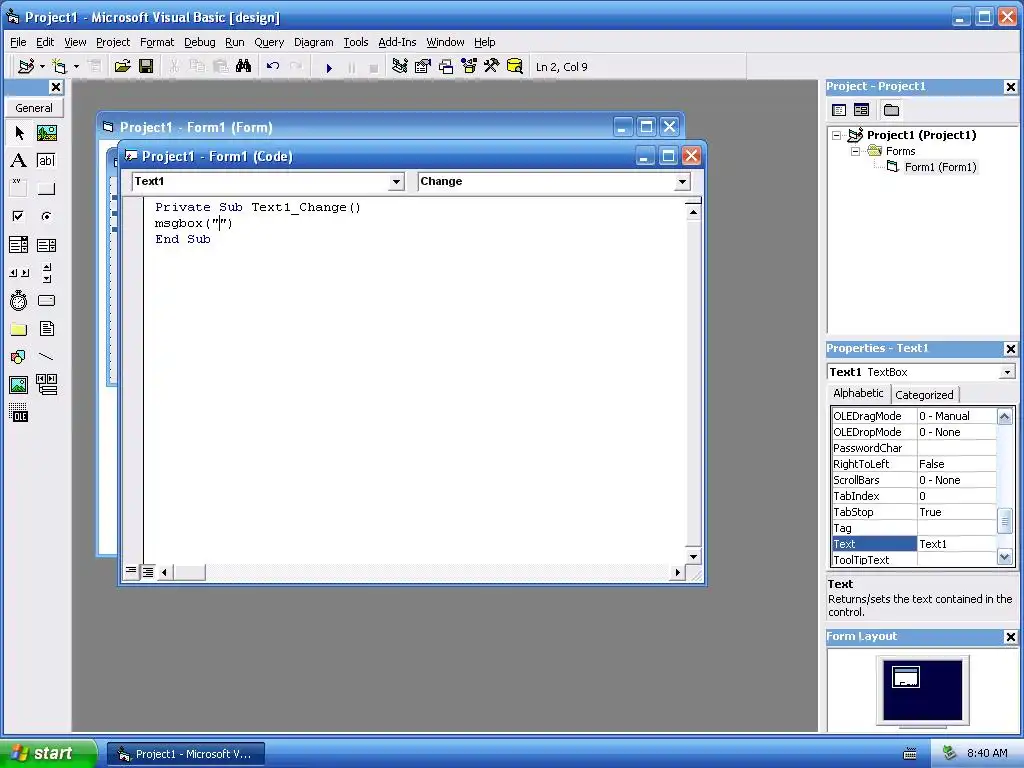1024x768 pixels.
Task: Select the PasswordChar property row
Action: pos(914,448)
